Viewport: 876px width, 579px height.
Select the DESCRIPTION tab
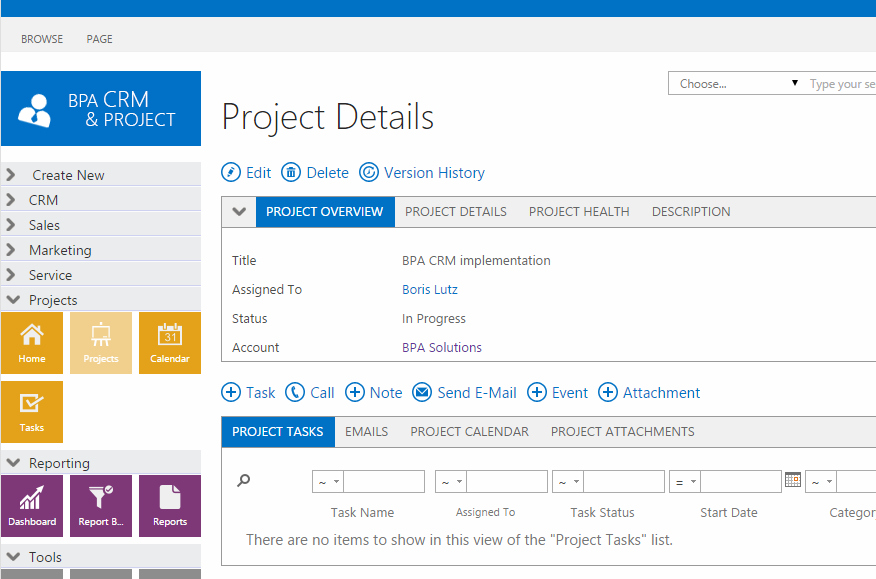pyautogui.click(x=691, y=212)
